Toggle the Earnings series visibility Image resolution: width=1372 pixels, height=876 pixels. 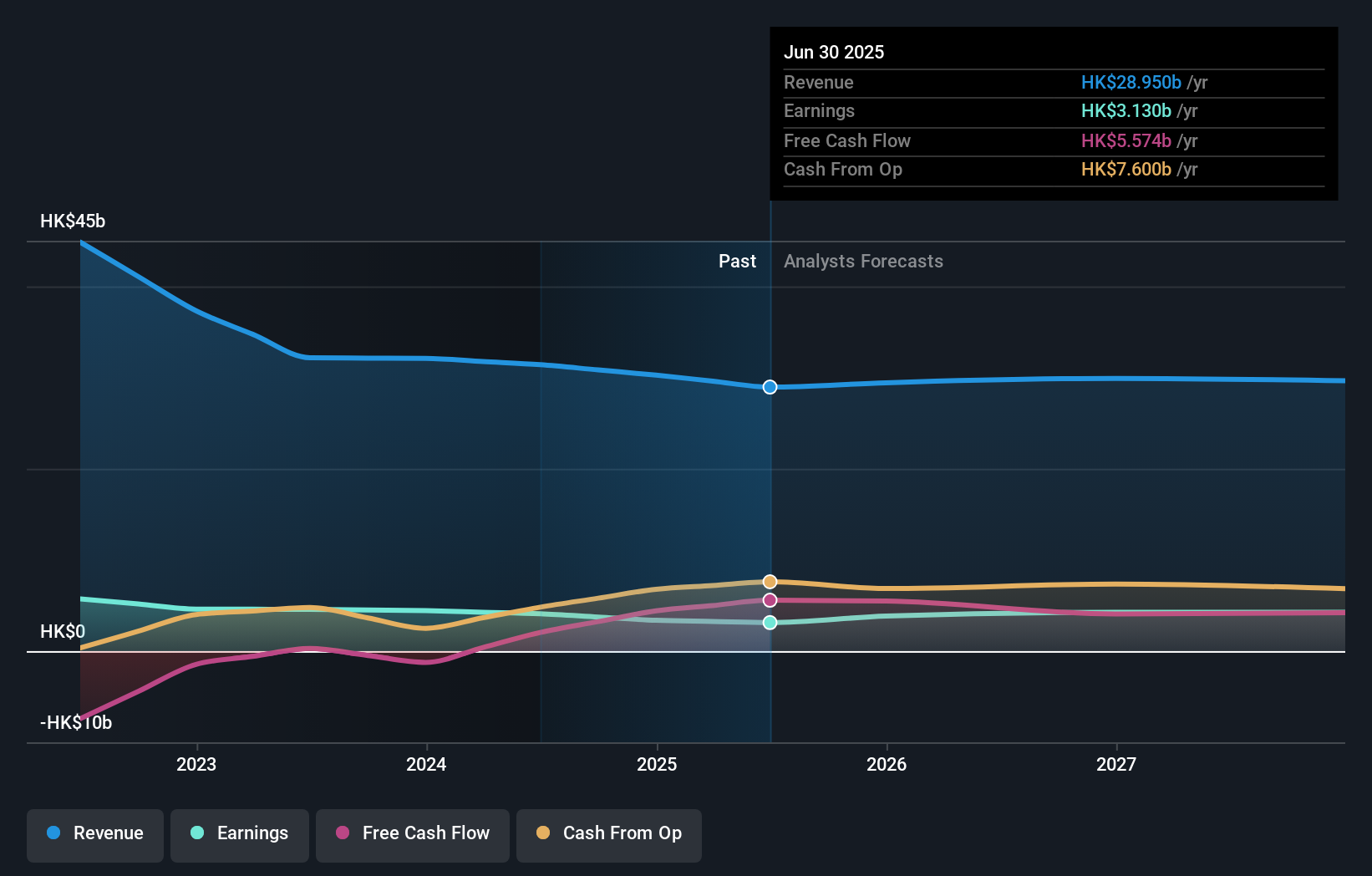point(239,833)
